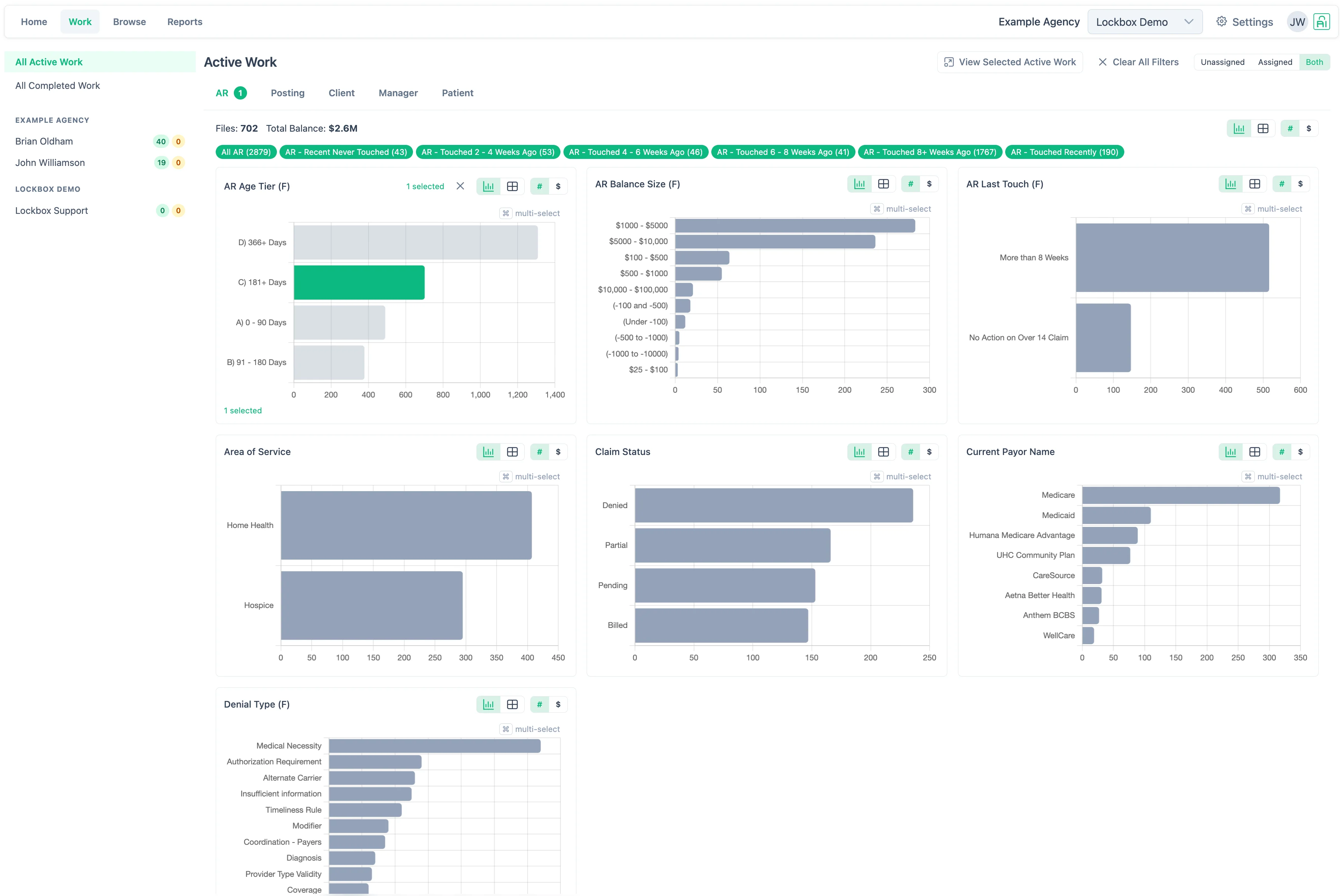Switch to the Manager tab
This screenshot has height=896, width=1340.
pyautogui.click(x=398, y=93)
